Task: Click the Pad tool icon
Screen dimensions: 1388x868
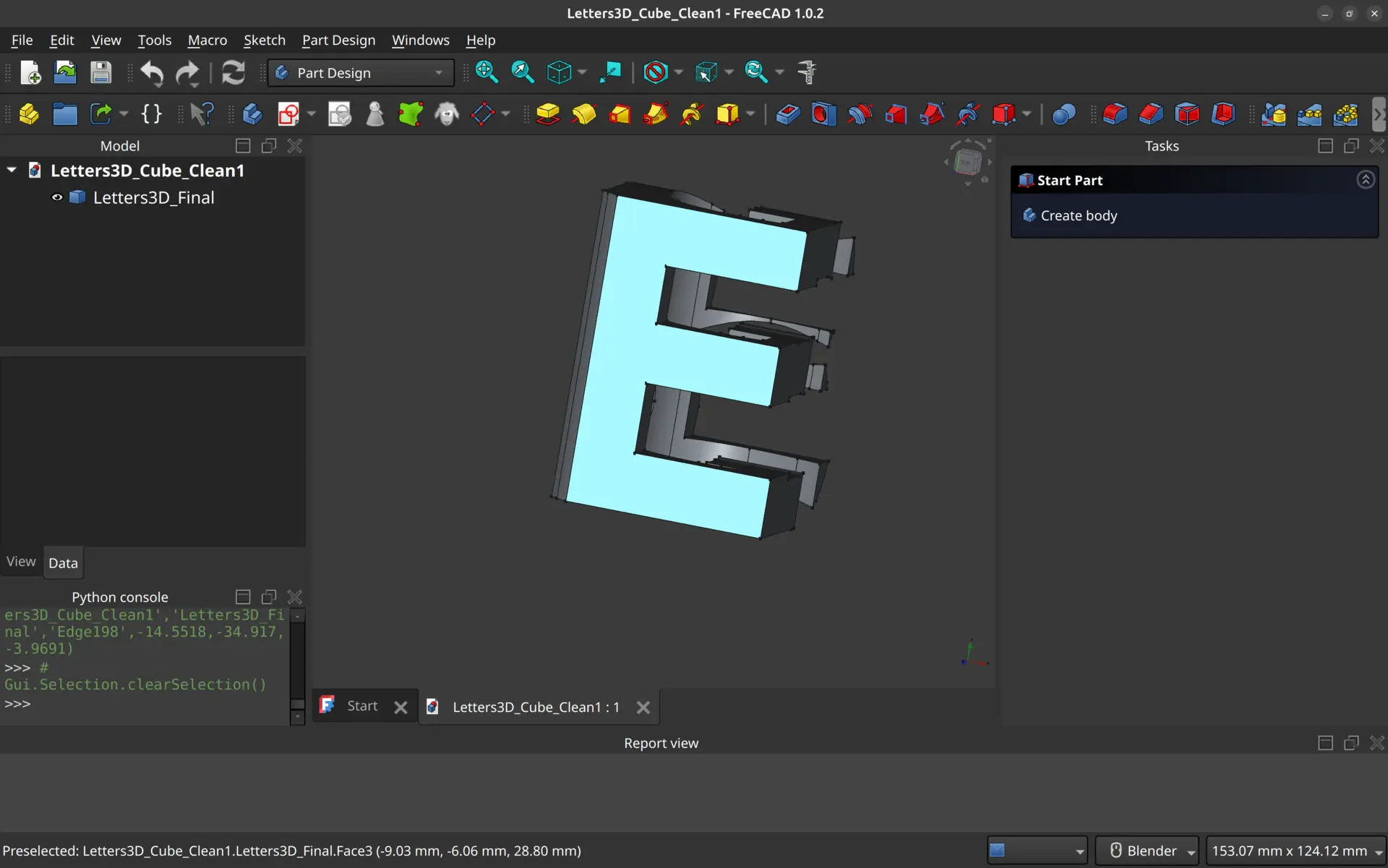Action: coord(548,114)
